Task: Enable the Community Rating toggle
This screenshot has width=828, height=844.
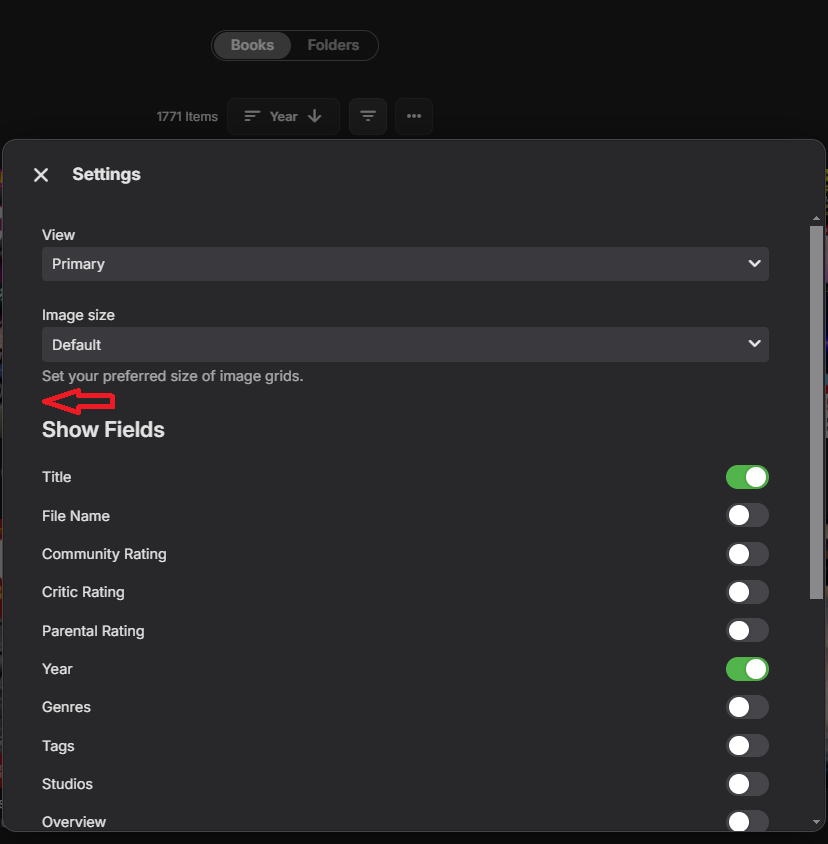Action: click(x=747, y=554)
